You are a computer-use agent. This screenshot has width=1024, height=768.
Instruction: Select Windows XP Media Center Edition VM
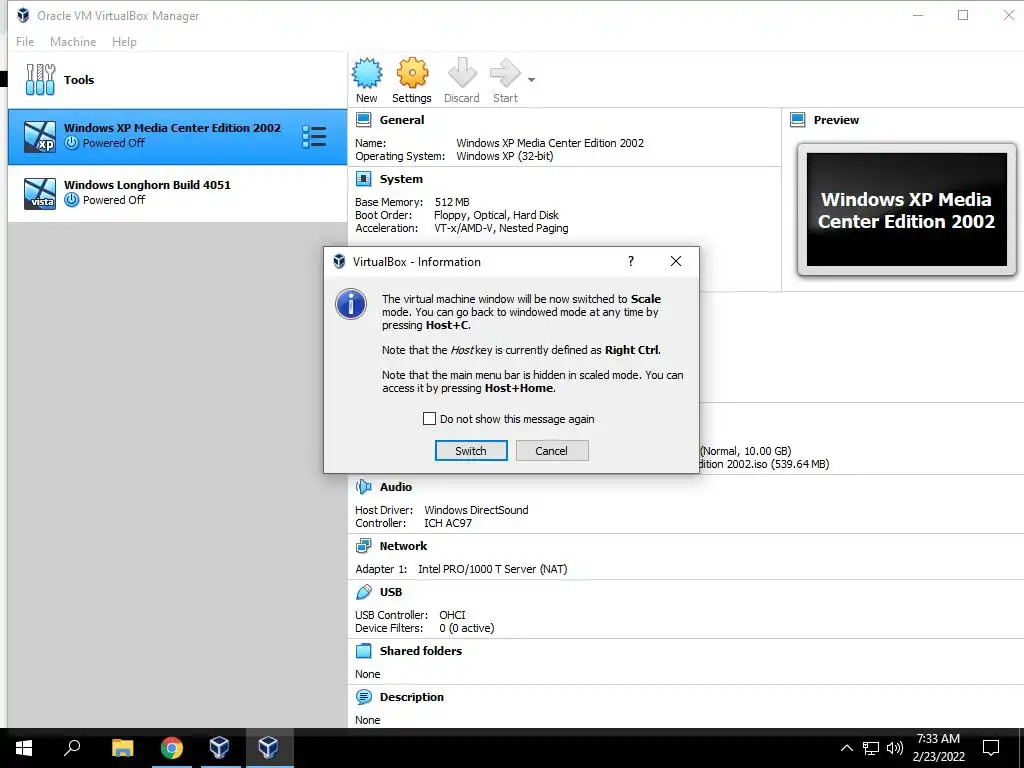pos(178,136)
